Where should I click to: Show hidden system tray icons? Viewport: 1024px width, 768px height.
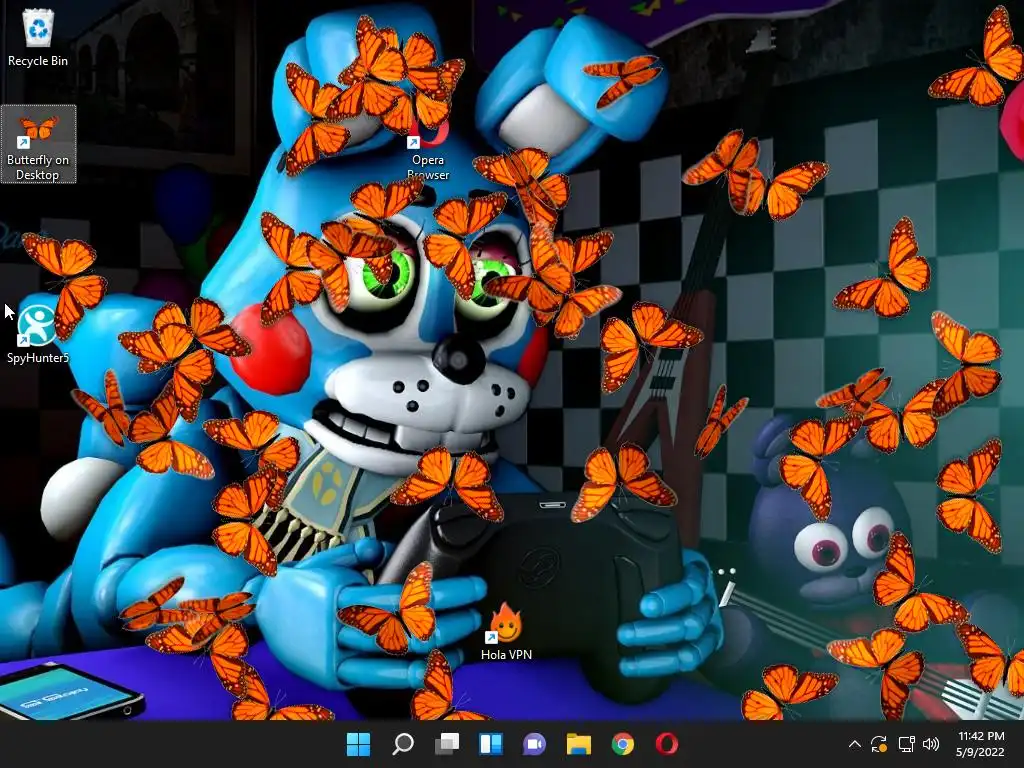(854, 744)
